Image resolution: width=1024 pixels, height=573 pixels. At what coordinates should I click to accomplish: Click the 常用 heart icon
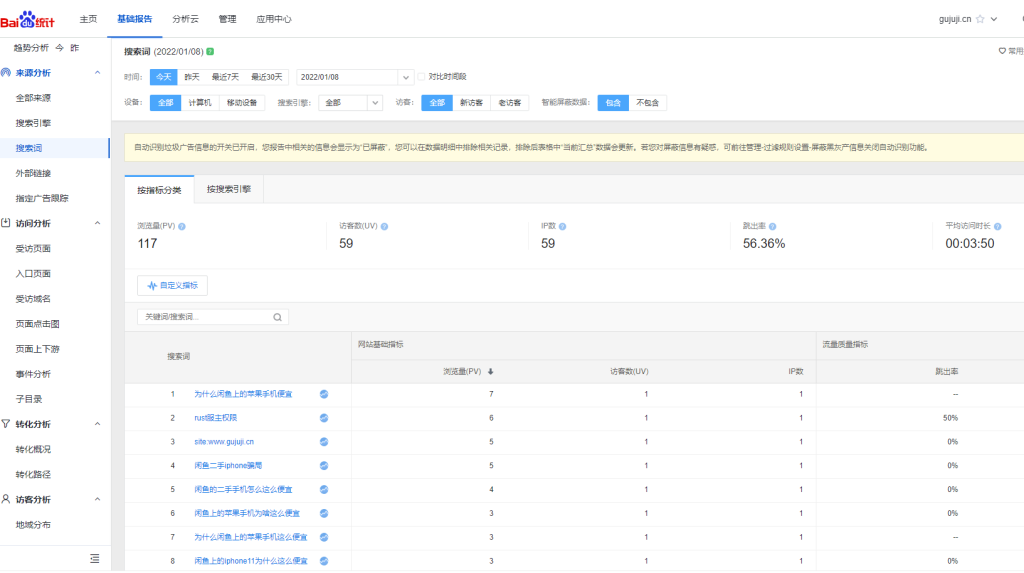pos(1002,50)
